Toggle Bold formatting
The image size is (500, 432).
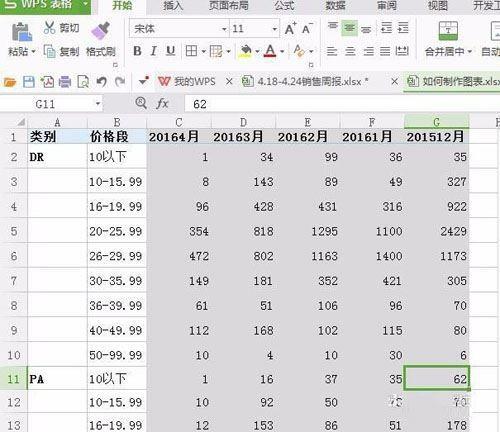[137, 51]
